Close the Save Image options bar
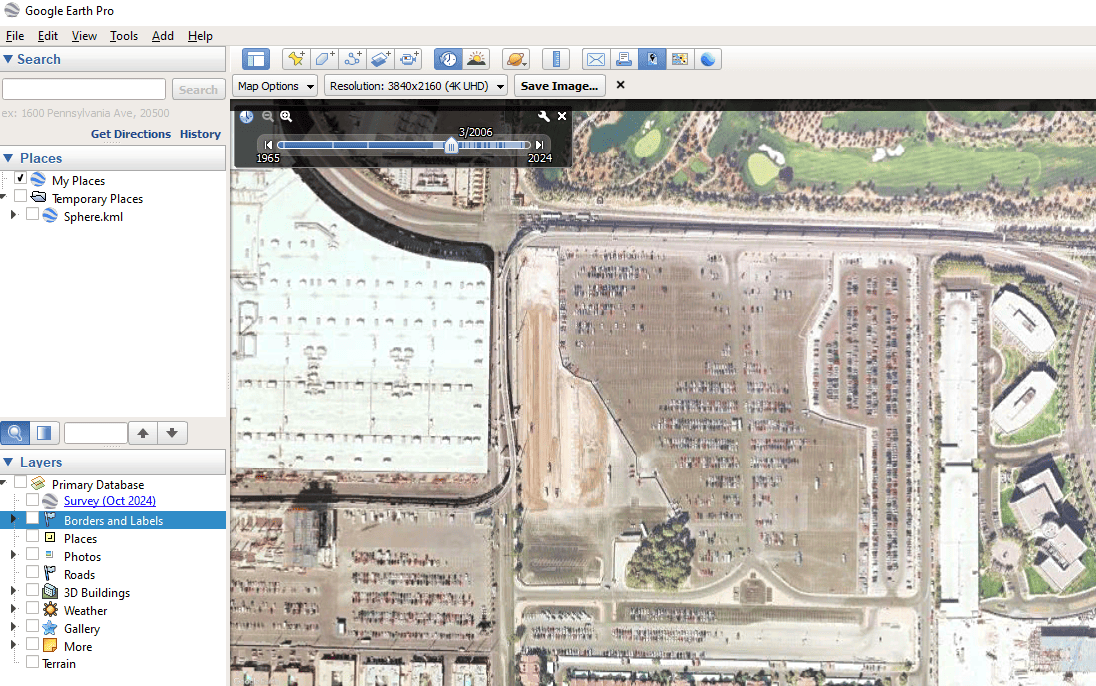Image resolution: width=1096 pixels, height=686 pixels. (620, 85)
